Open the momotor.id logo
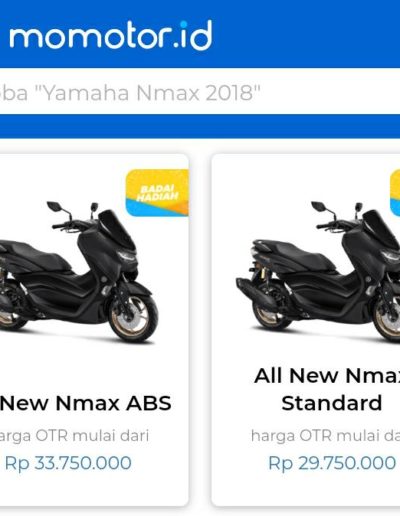This screenshot has width=400, height=516. 111,35
